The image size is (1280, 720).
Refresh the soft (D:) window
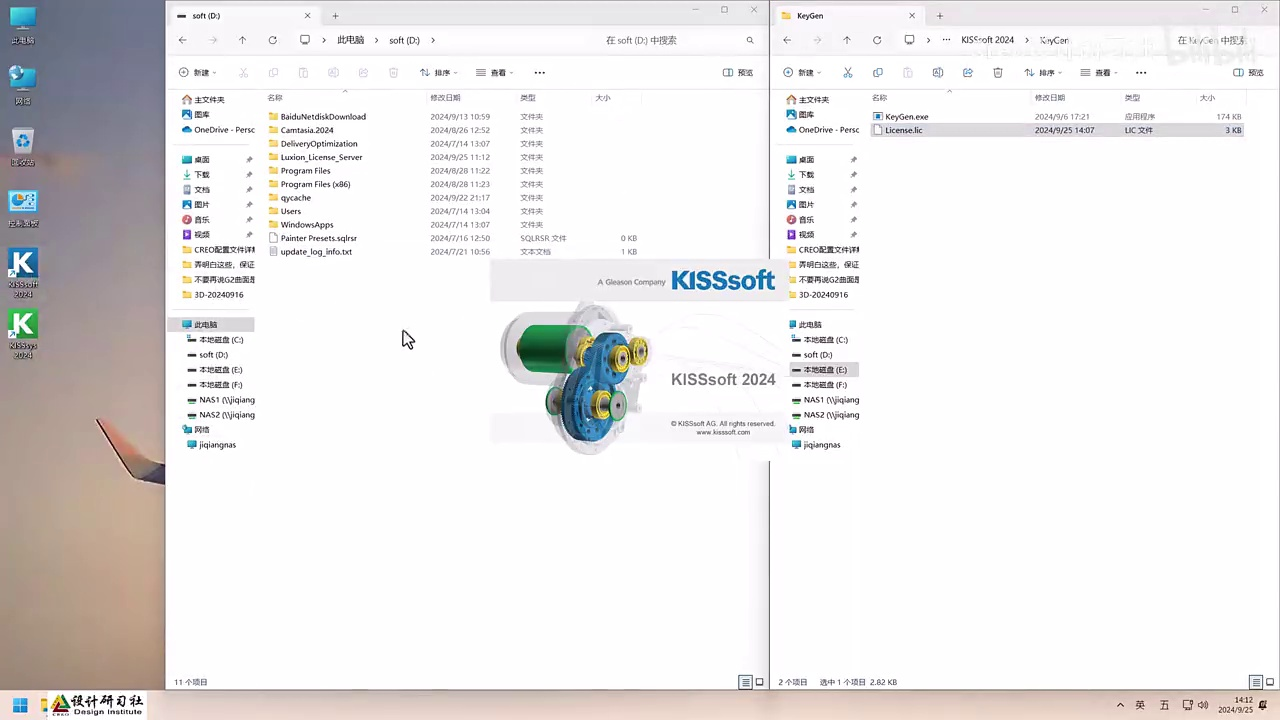[x=272, y=40]
